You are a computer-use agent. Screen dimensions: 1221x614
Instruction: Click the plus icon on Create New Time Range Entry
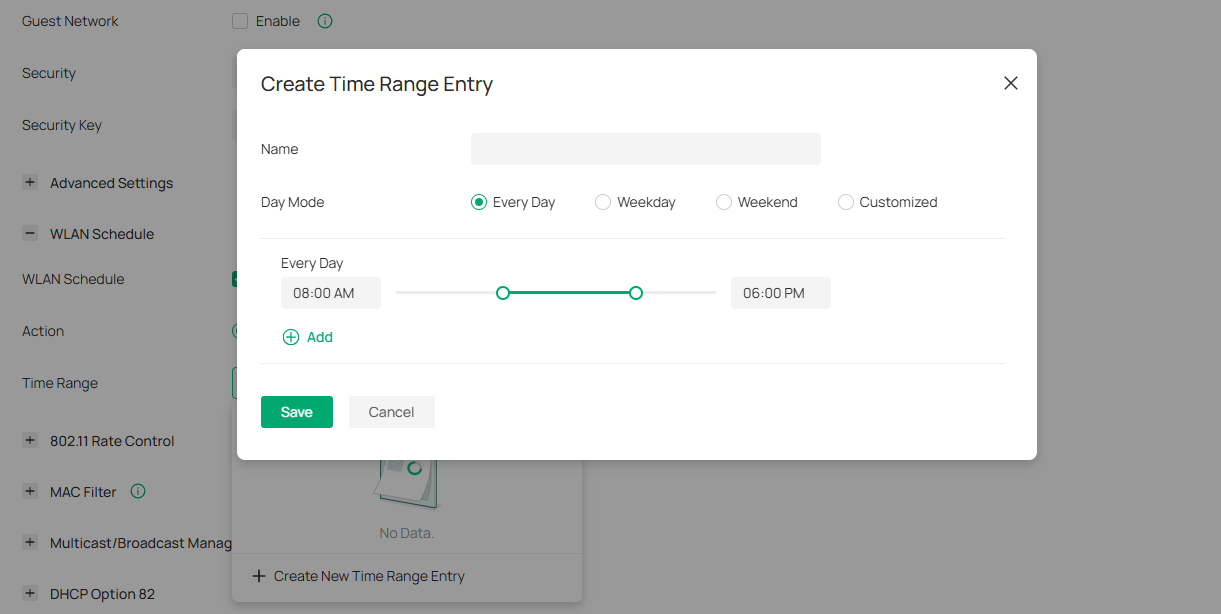[259, 575]
